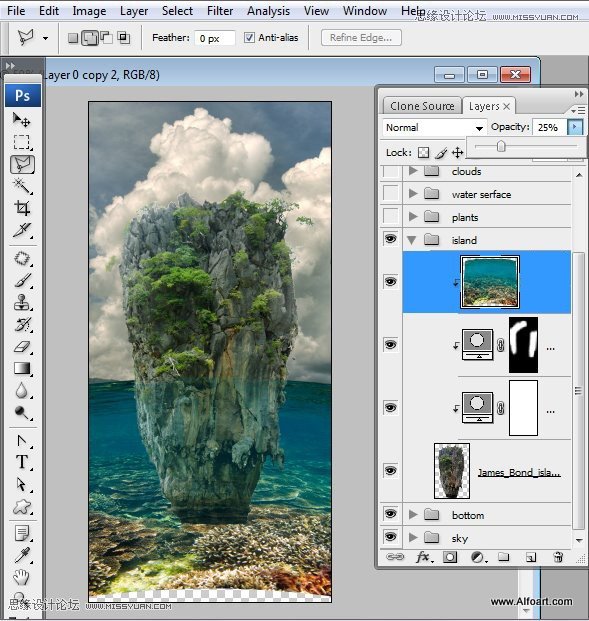The image size is (589, 621).
Task: Open the Image menu
Action: point(89,11)
